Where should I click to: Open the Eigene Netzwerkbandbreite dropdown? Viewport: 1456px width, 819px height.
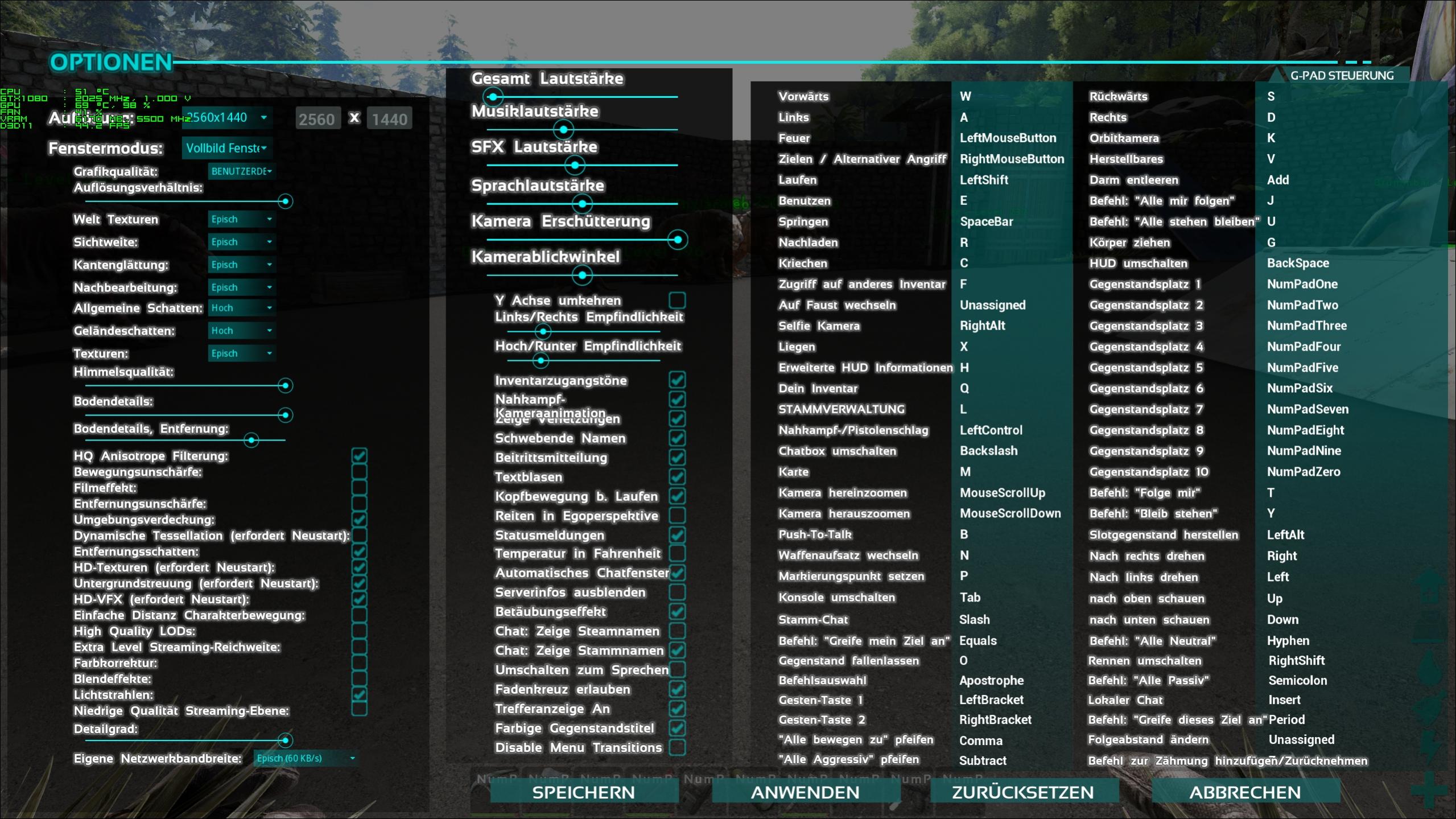pyautogui.click(x=306, y=758)
